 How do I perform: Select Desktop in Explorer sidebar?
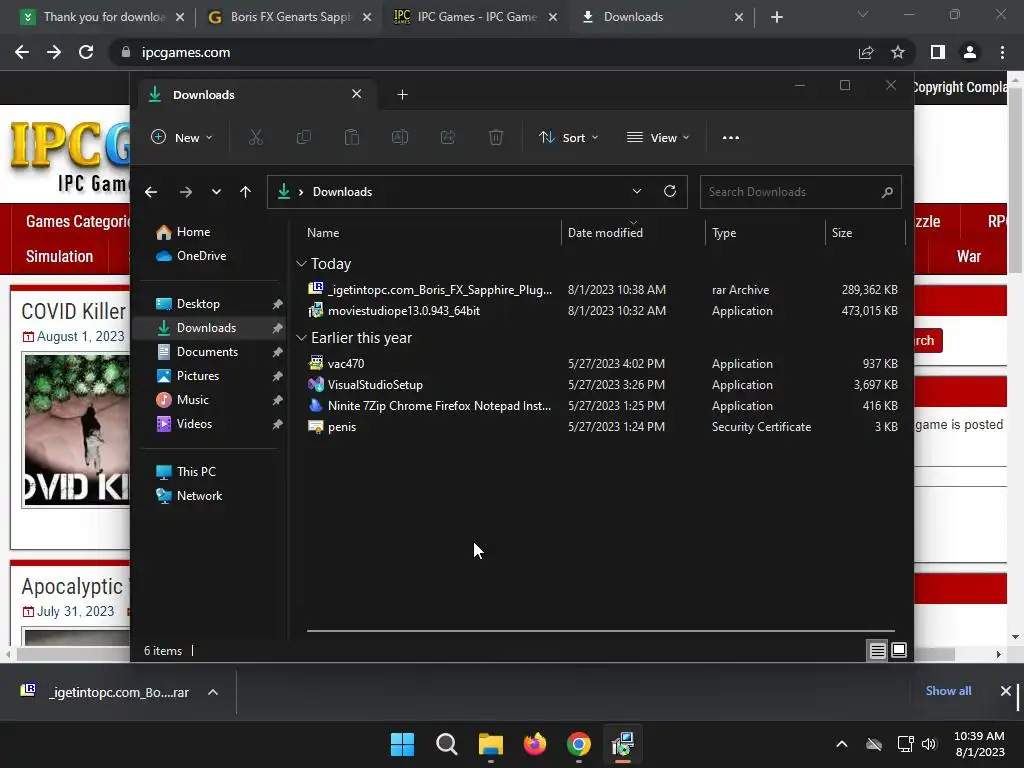pos(198,304)
